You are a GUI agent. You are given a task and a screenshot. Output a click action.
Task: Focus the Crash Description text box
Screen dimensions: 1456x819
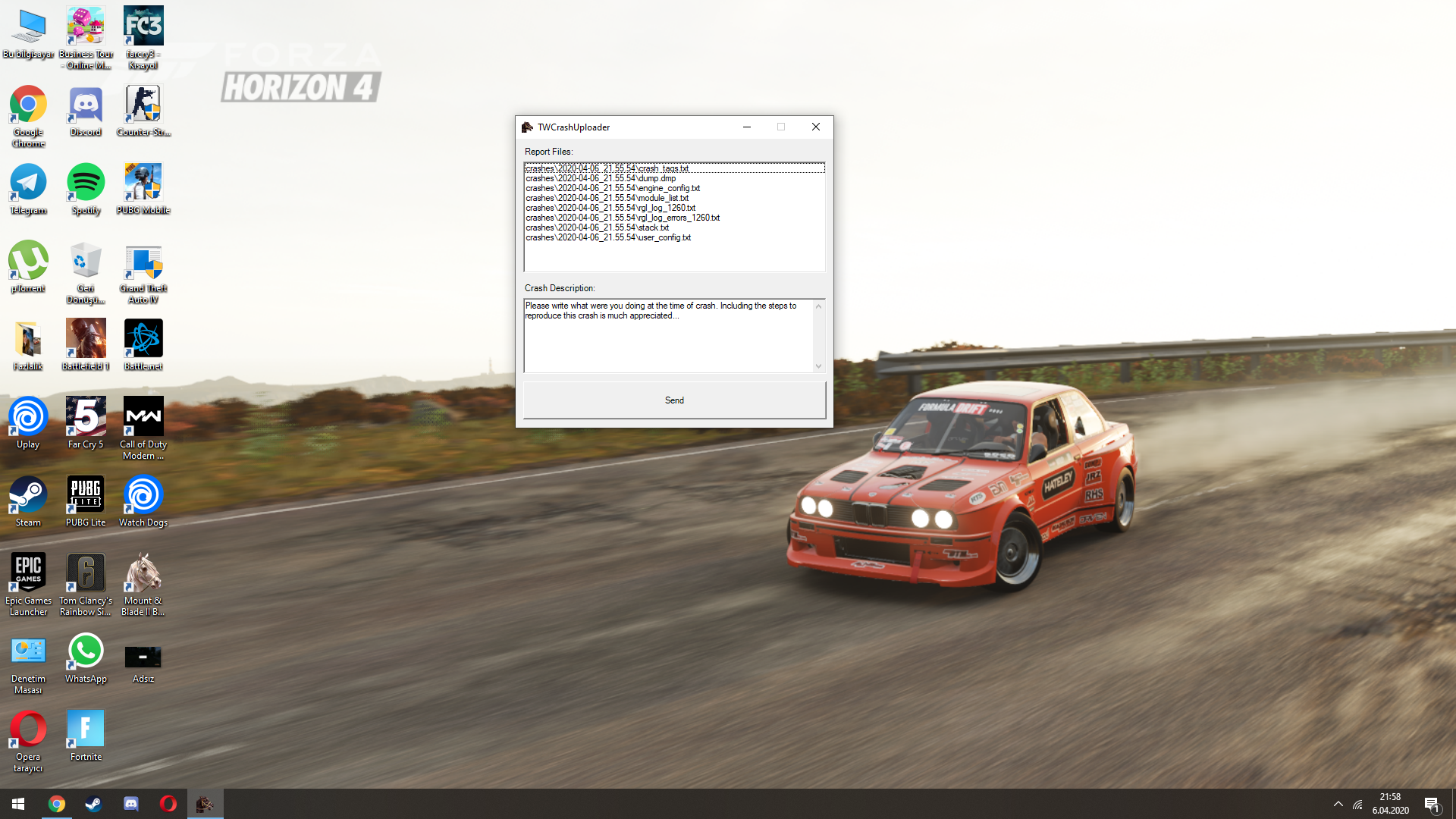pyautogui.click(x=668, y=335)
